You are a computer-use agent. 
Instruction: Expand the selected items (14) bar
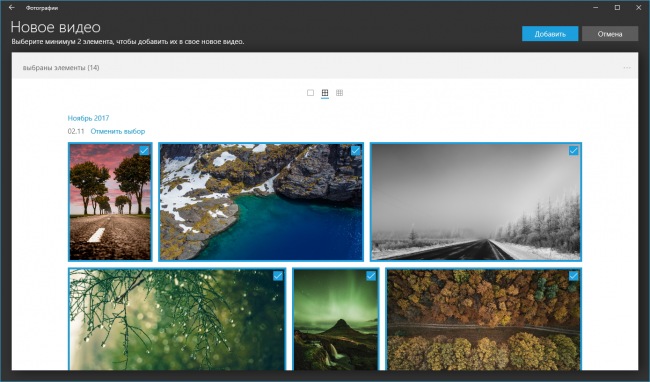pyautogui.click(x=325, y=68)
